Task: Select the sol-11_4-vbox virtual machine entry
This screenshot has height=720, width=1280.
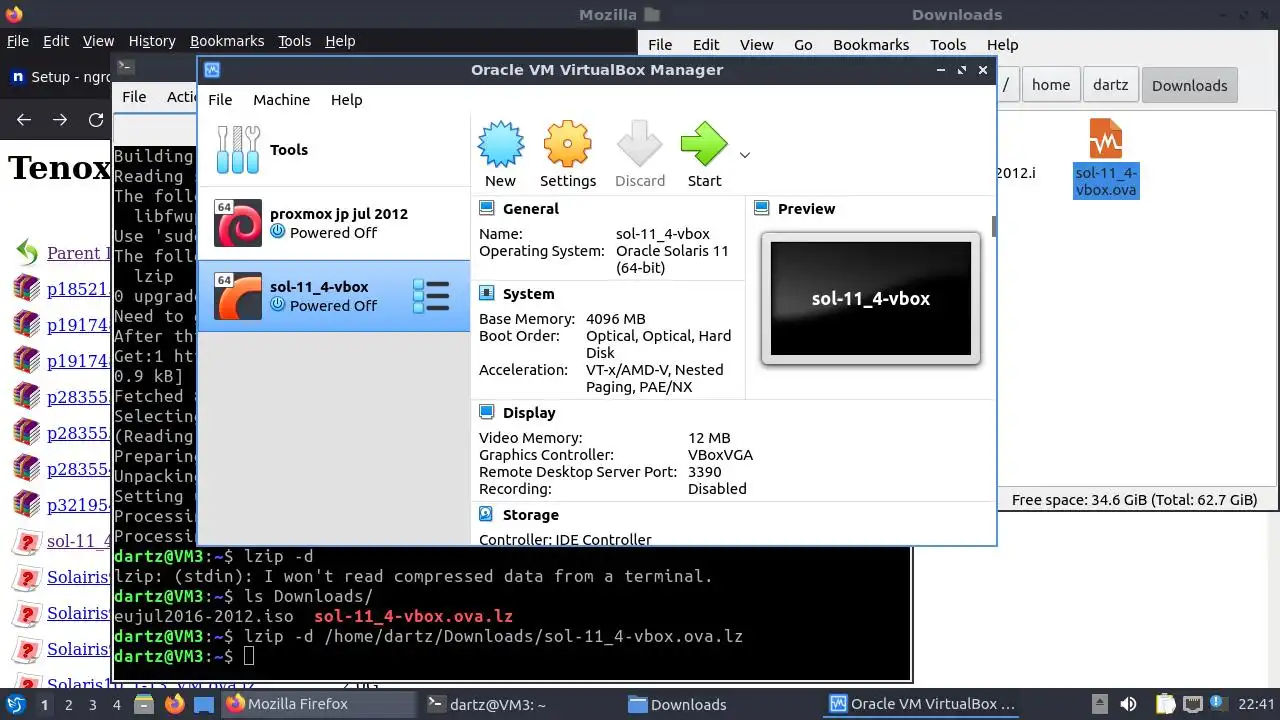Action: coord(333,296)
